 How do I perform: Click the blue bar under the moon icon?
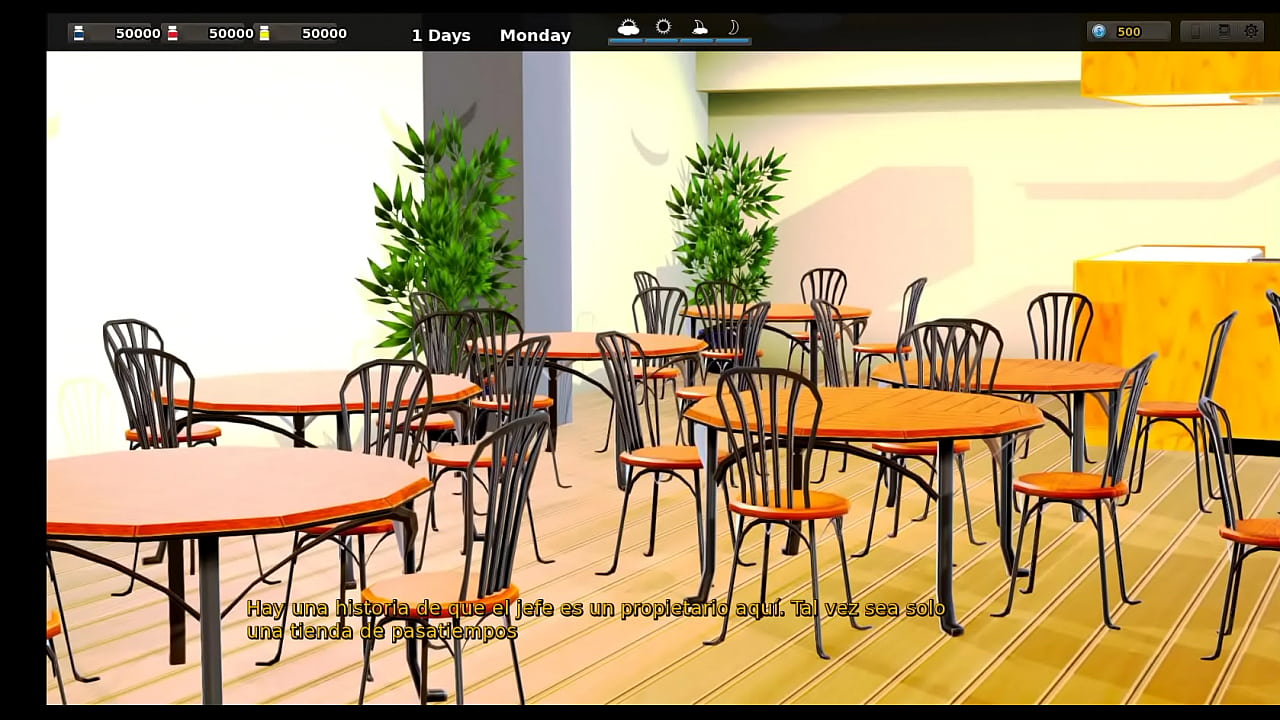(x=733, y=42)
